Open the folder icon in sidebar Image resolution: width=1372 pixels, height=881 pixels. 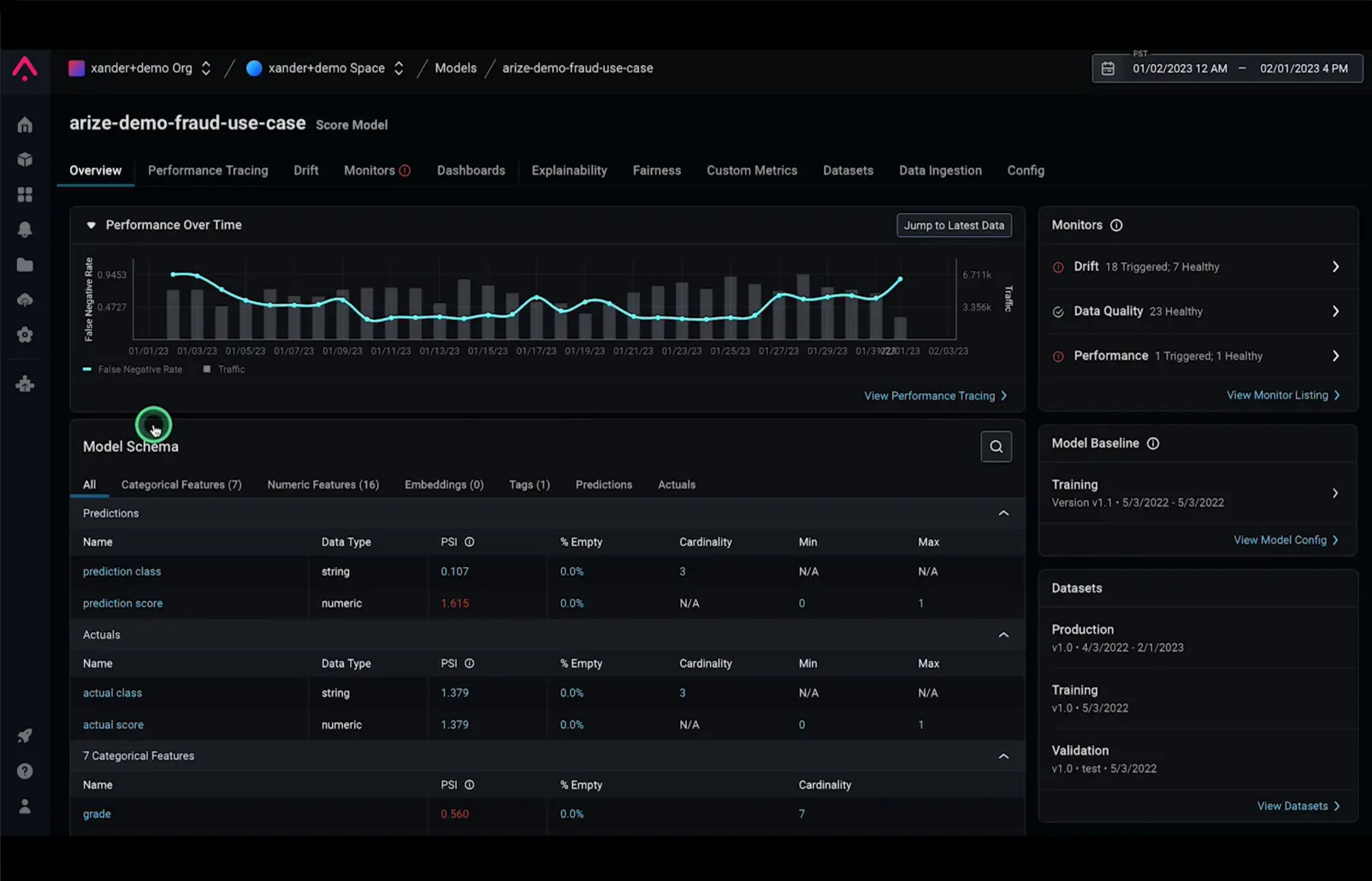25,265
